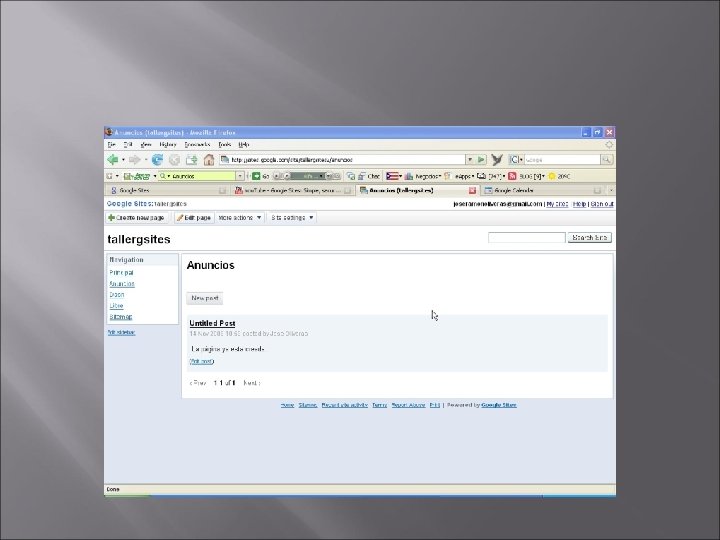Click the bird icon next to address bar
The width and height of the screenshot is (720, 540).
coord(497,159)
